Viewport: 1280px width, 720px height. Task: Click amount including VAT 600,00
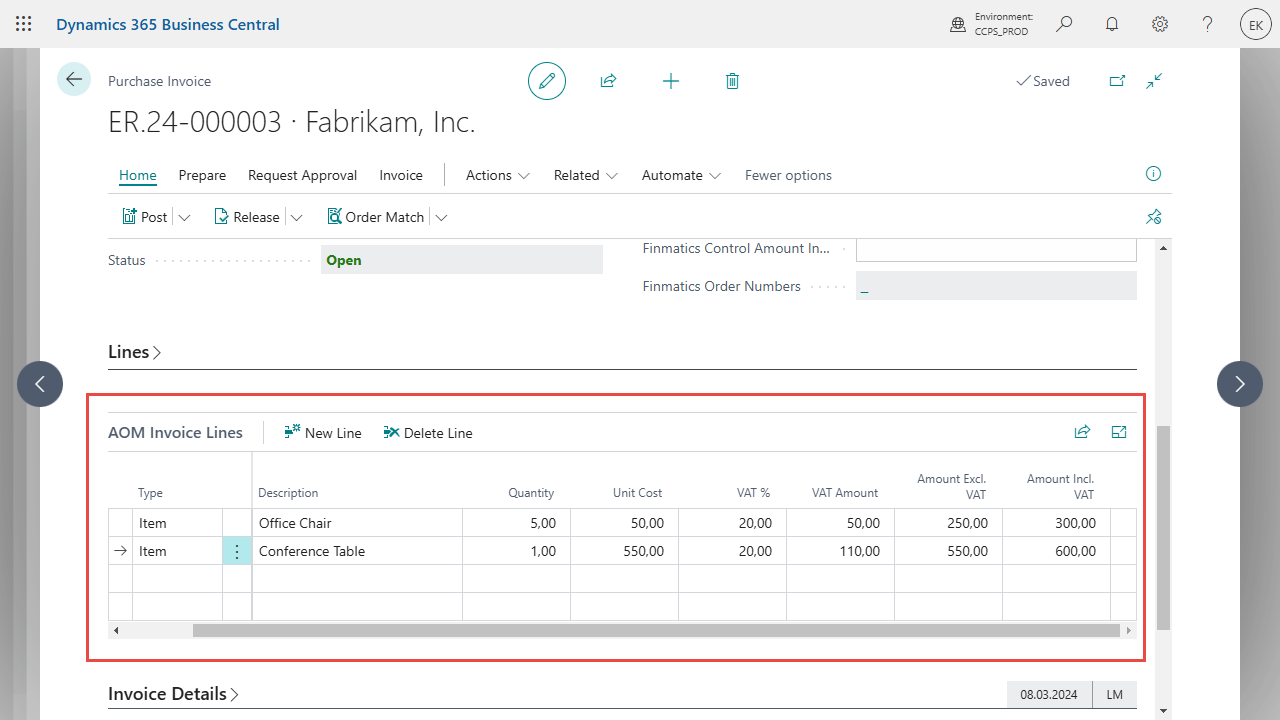(x=1056, y=551)
